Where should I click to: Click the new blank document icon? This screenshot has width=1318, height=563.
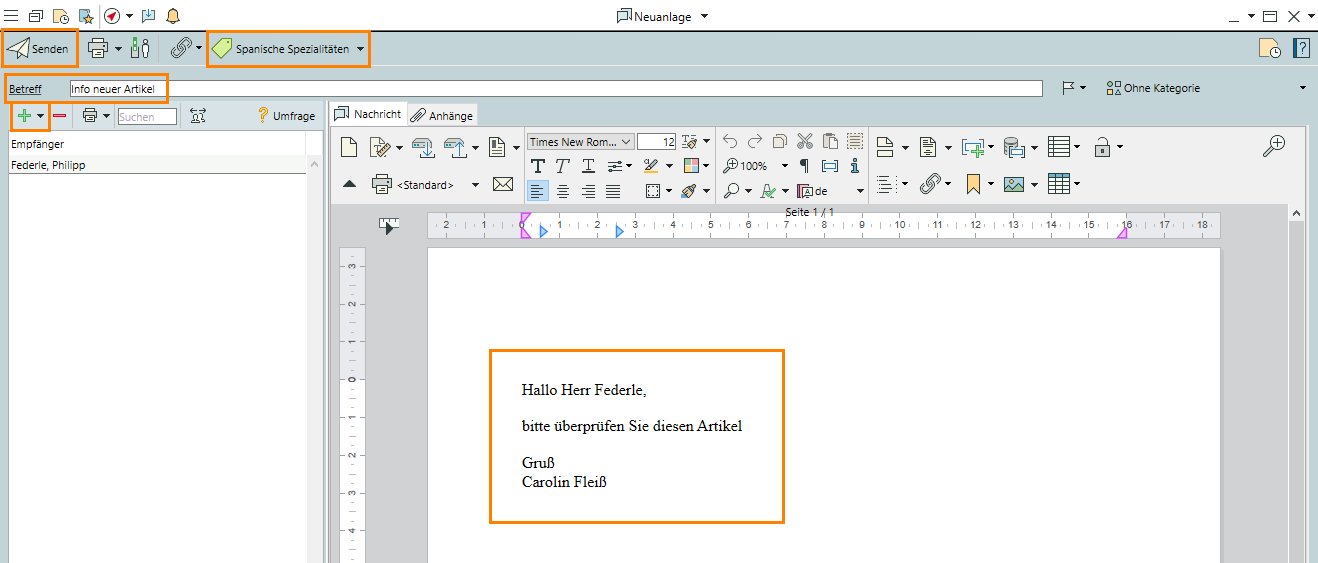(x=349, y=148)
